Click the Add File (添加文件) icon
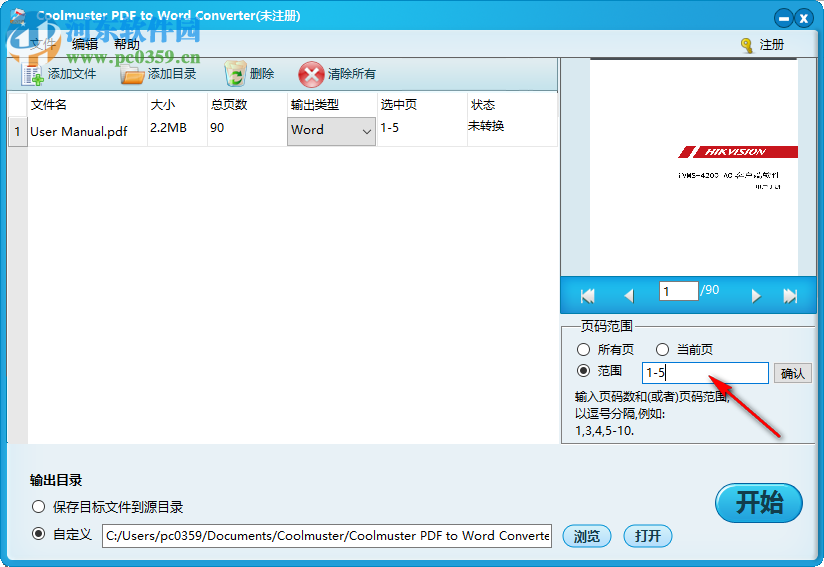The height and width of the screenshot is (567, 824). tap(32, 75)
